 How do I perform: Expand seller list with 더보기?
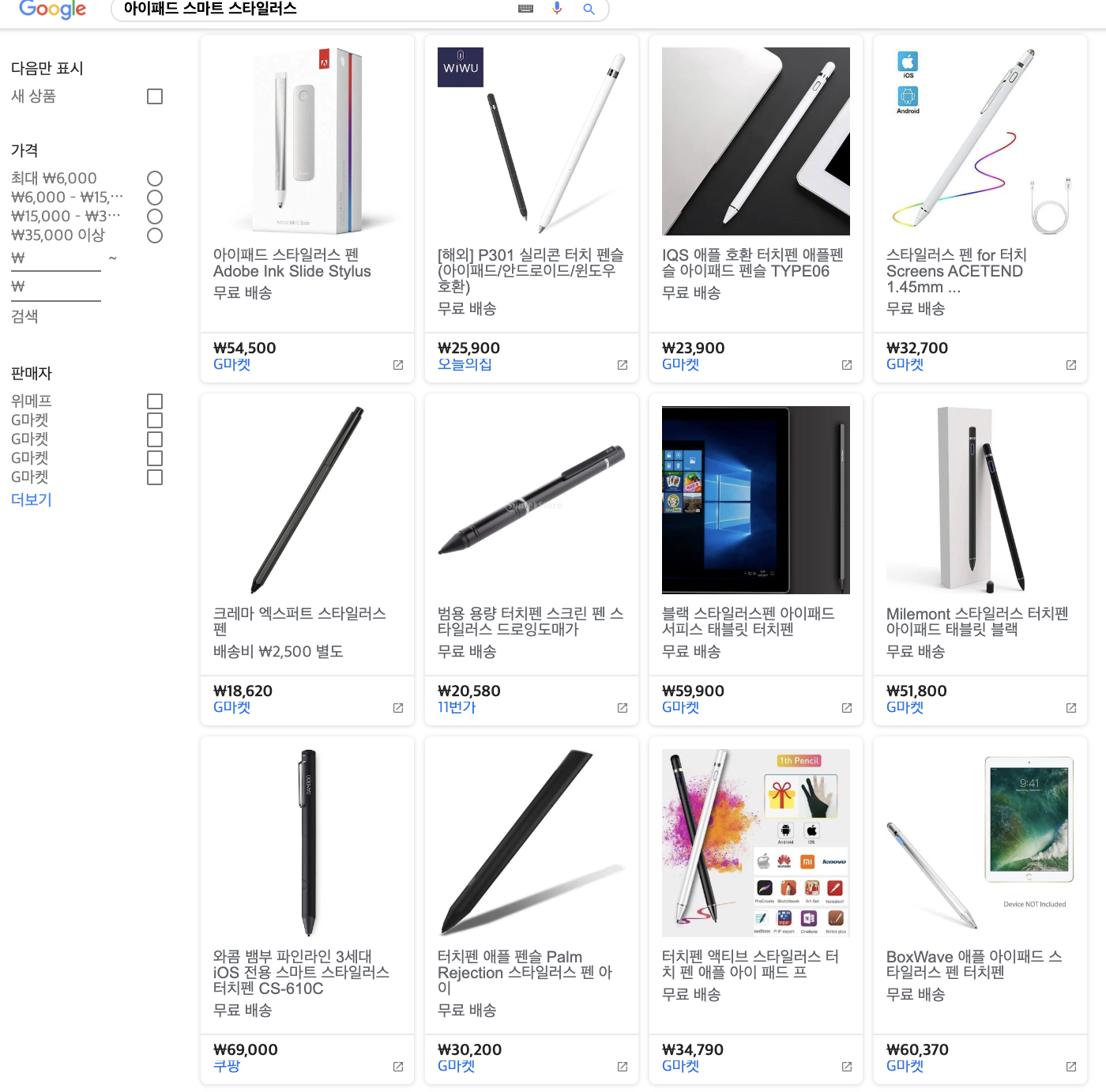(32, 499)
